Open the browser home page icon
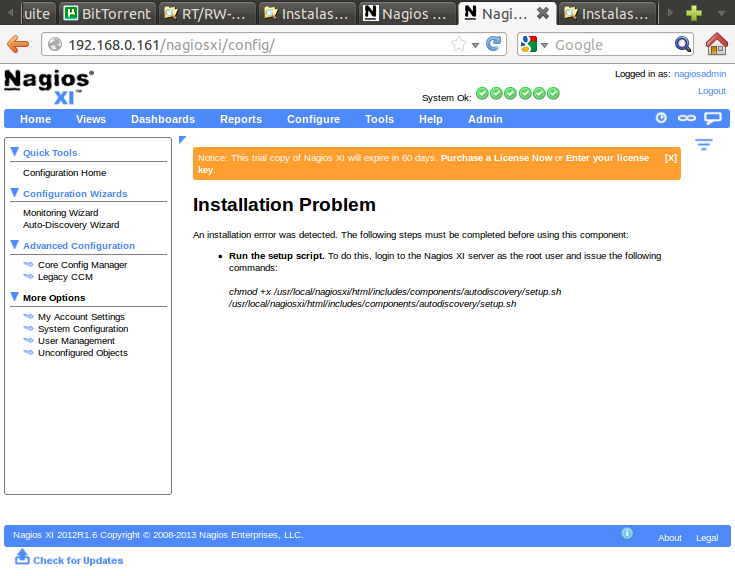This screenshot has width=735, height=576. pyautogui.click(x=717, y=44)
